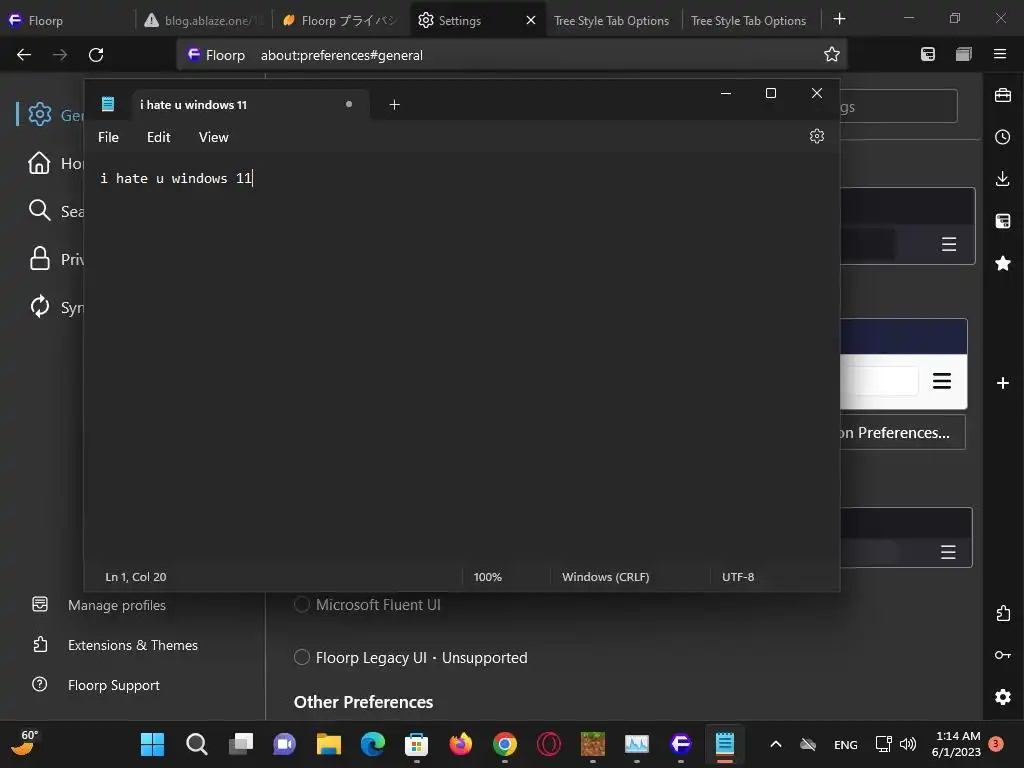Open General settings category
This screenshot has width=1024, height=768.
coord(51,115)
